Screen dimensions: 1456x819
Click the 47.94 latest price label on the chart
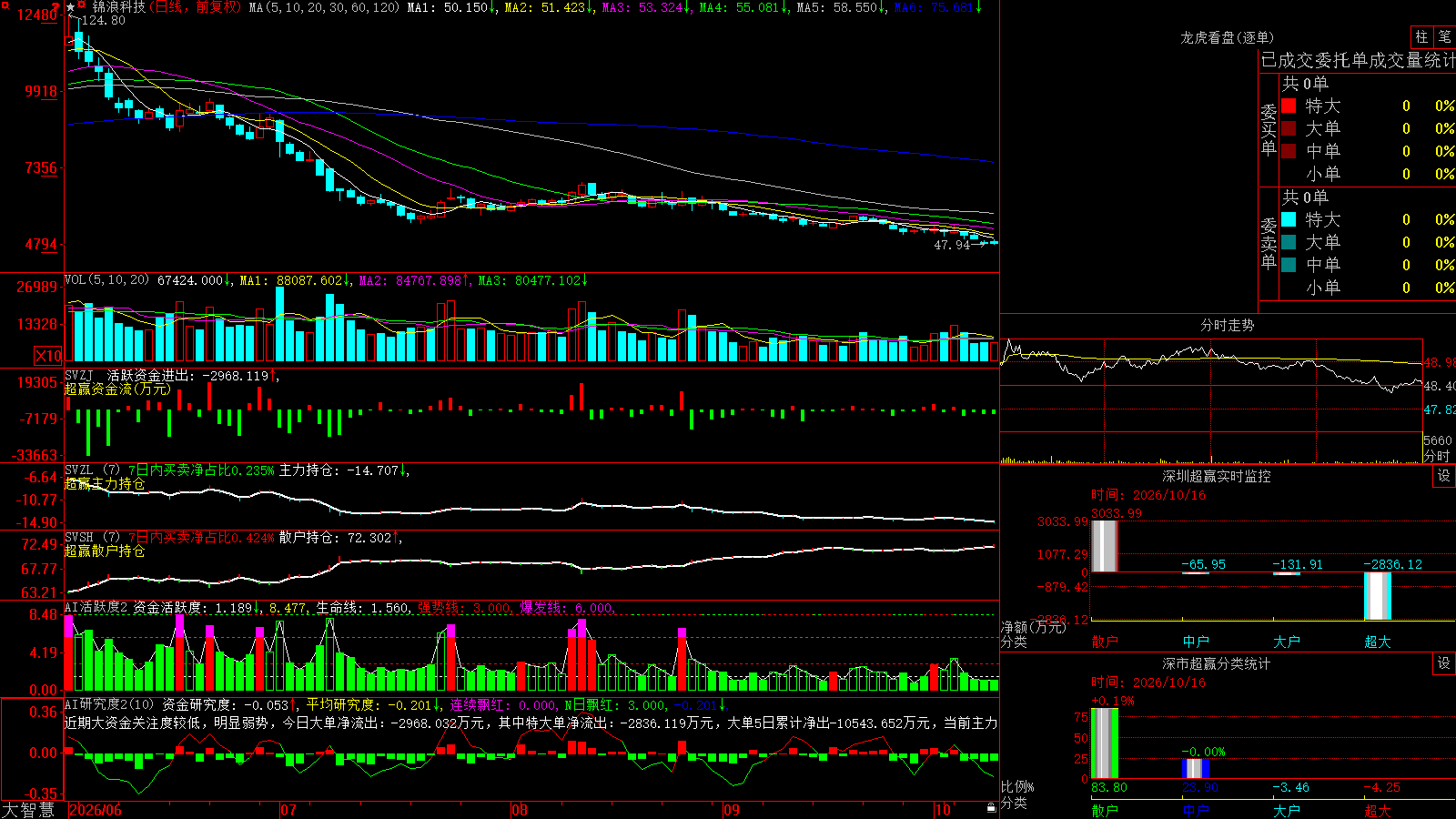pyautogui.click(x=952, y=245)
